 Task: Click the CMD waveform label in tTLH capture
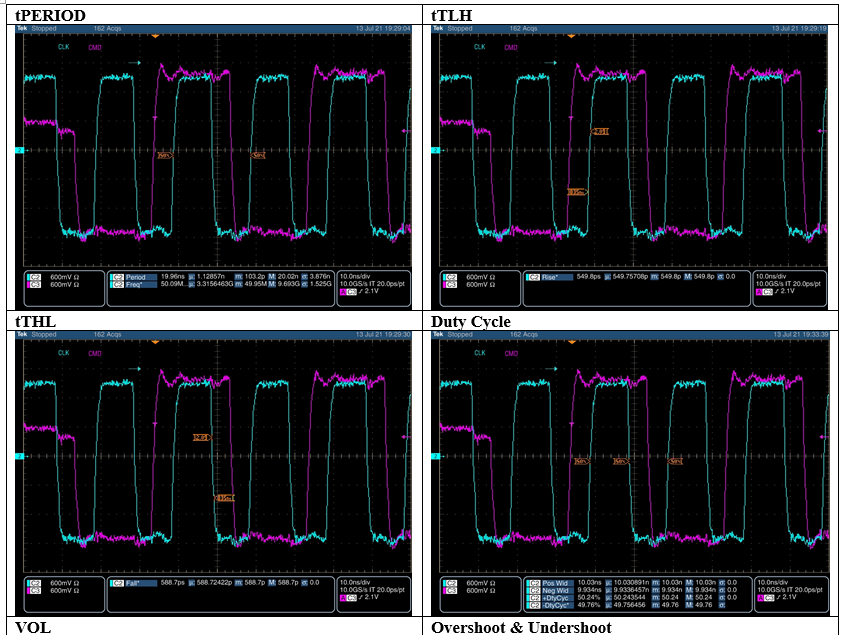511,48
